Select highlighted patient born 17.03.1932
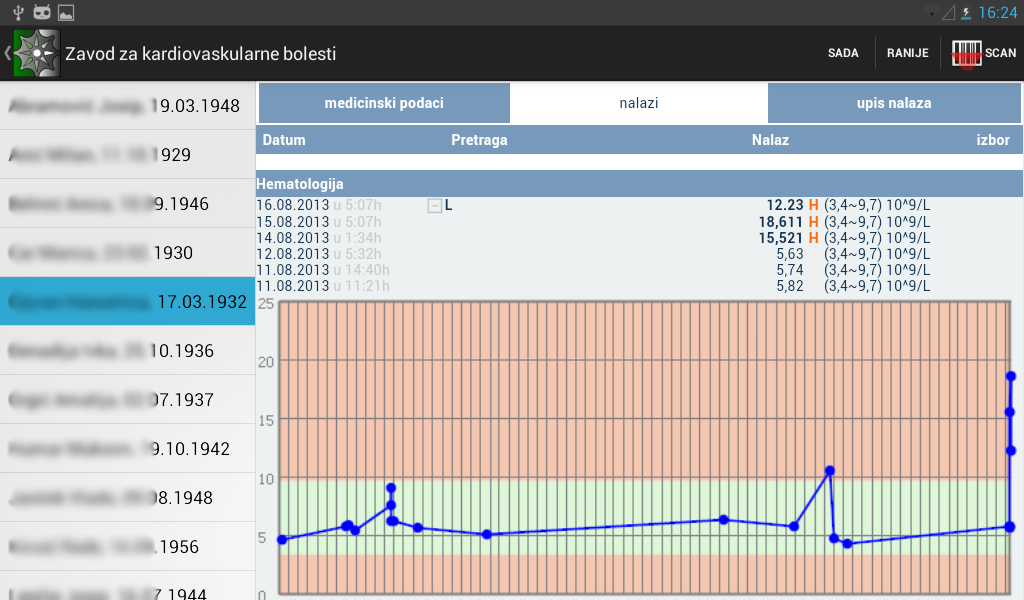 (127, 302)
